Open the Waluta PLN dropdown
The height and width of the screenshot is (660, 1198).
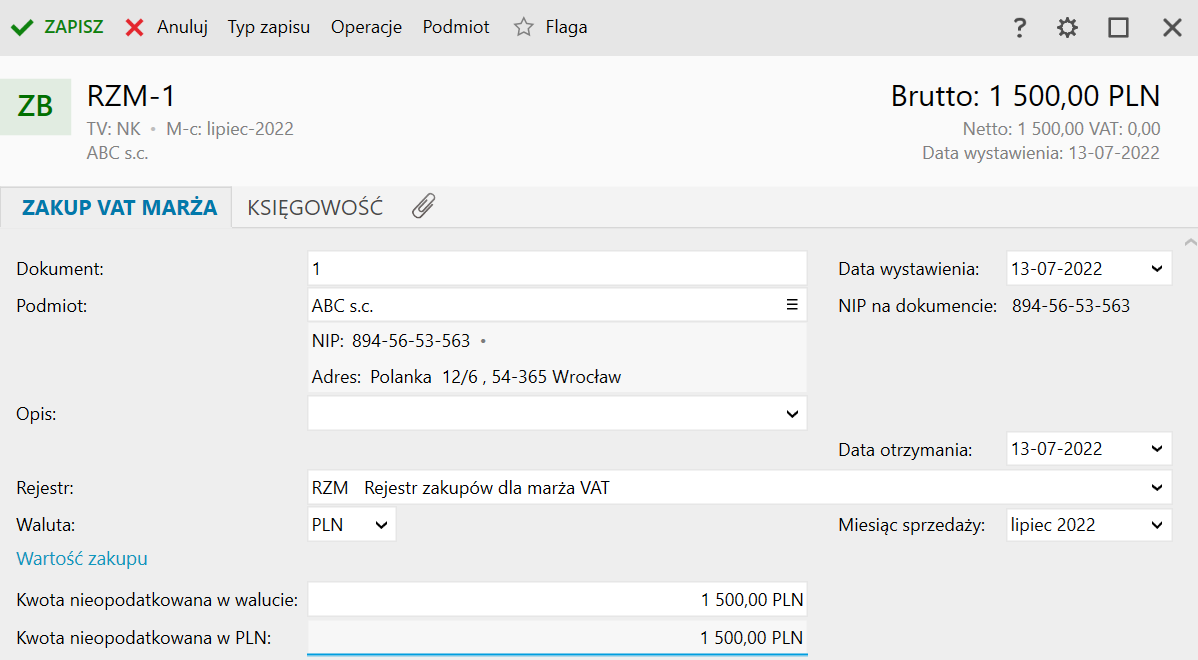(381, 525)
